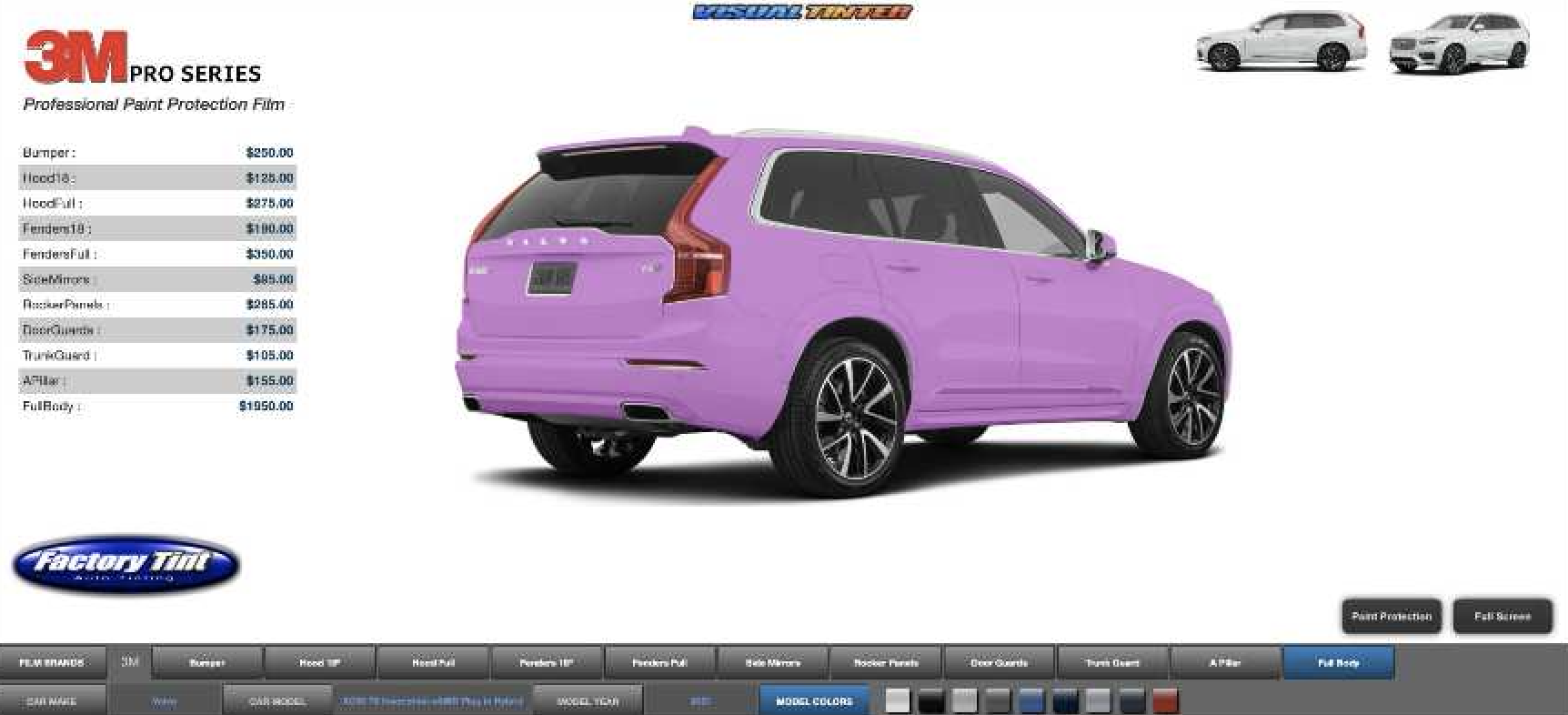Toggle the Door Guards coverage button

[x=1000, y=663]
